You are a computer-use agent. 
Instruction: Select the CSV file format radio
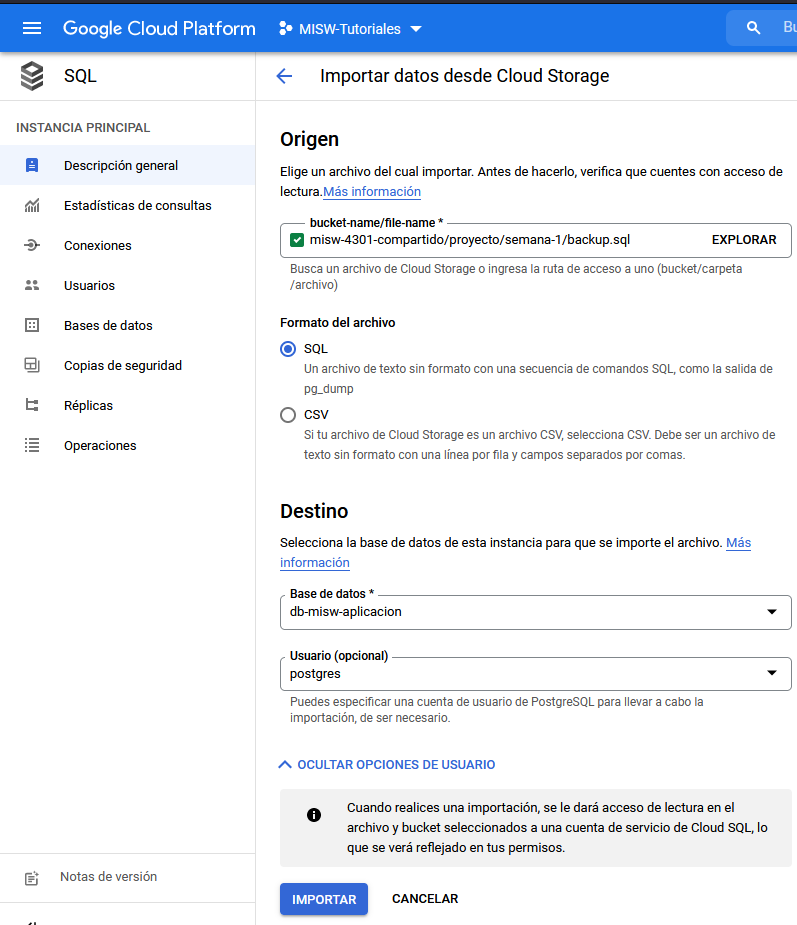pyautogui.click(x=288, y=415)
